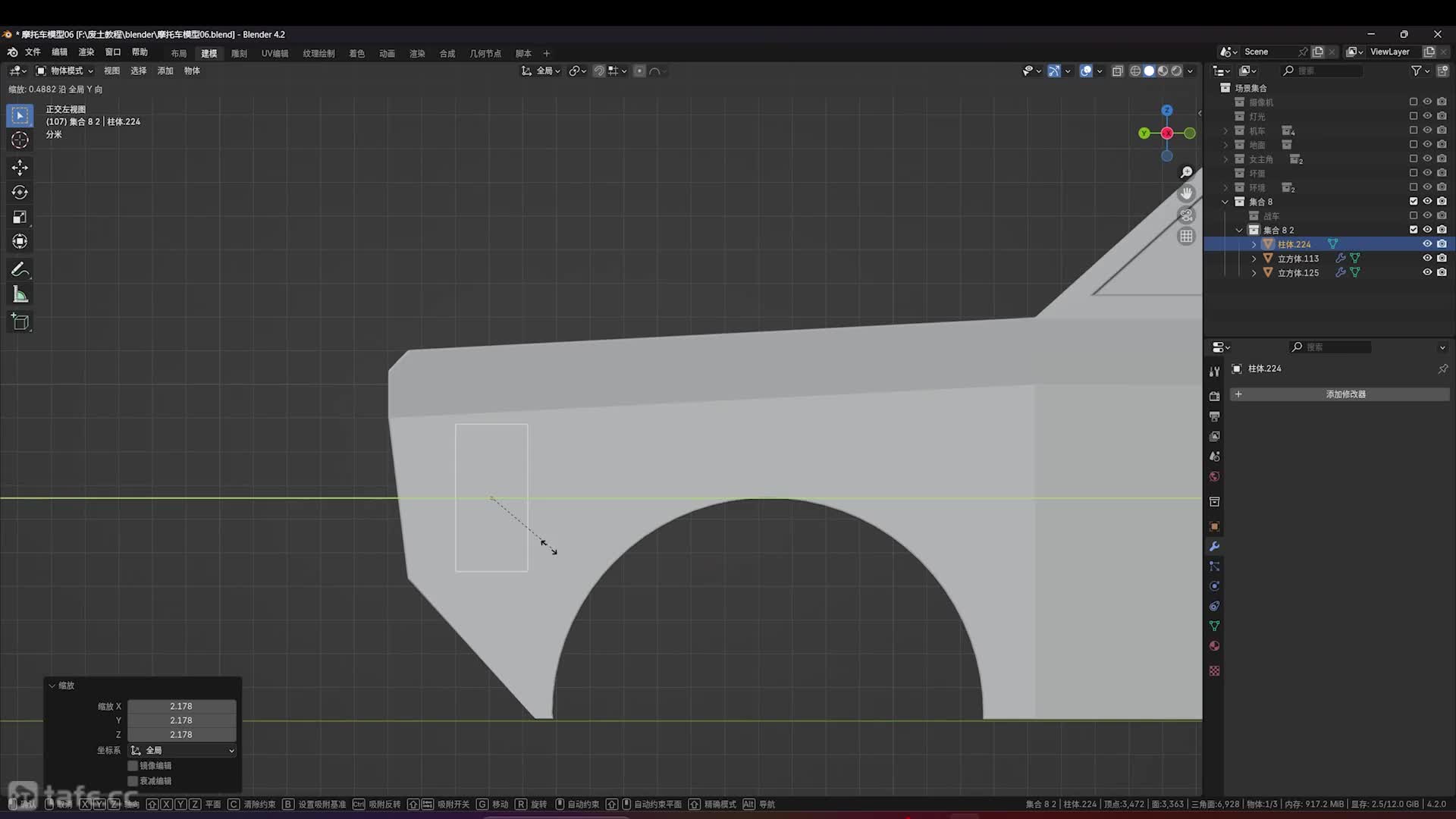
Task: Open the Render properties tab
Action: pyautogui.click(x=1214, y=397)
